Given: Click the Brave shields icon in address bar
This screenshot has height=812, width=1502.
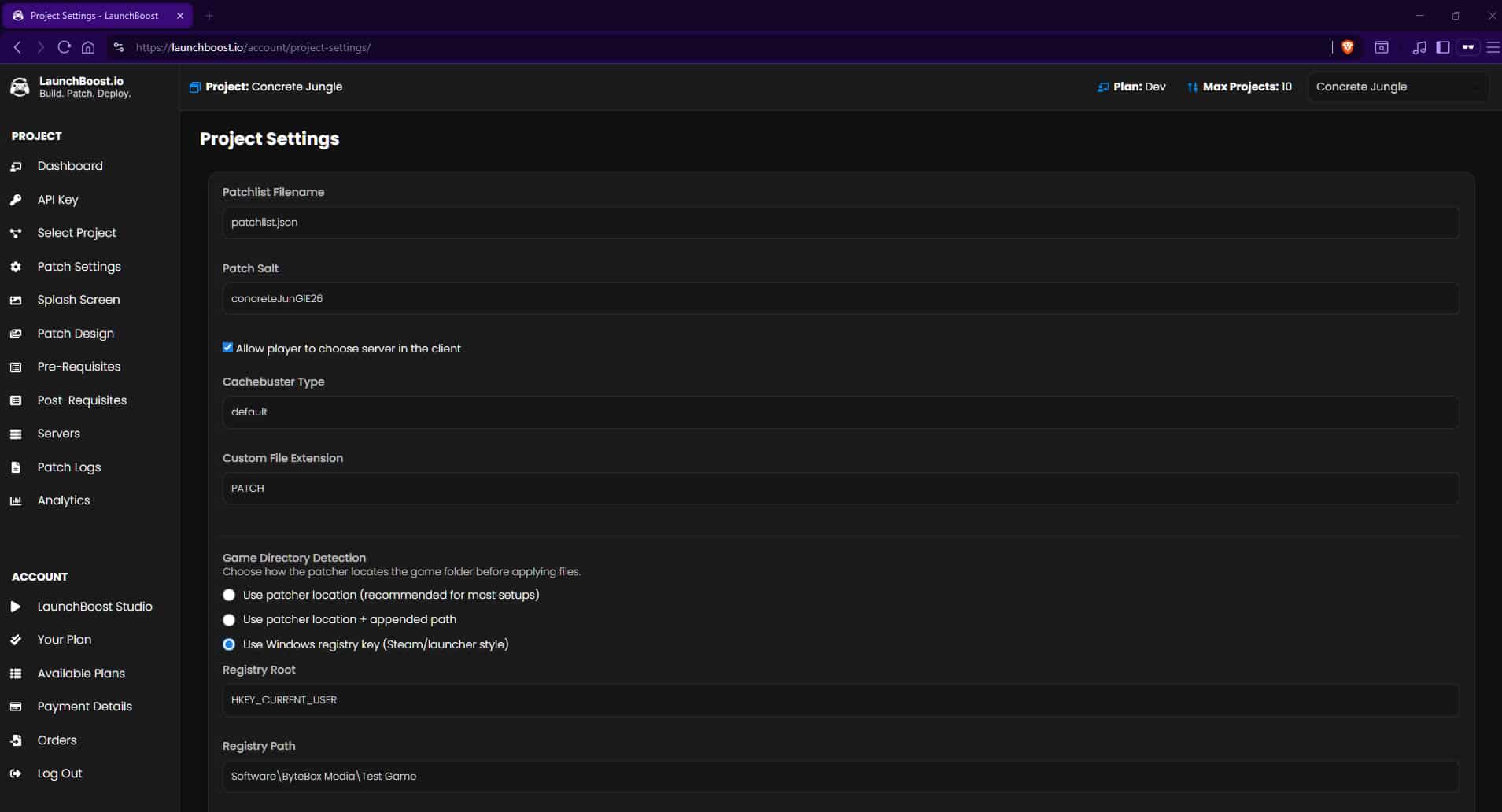Looking at the screenshot, I should (1347, 47).
